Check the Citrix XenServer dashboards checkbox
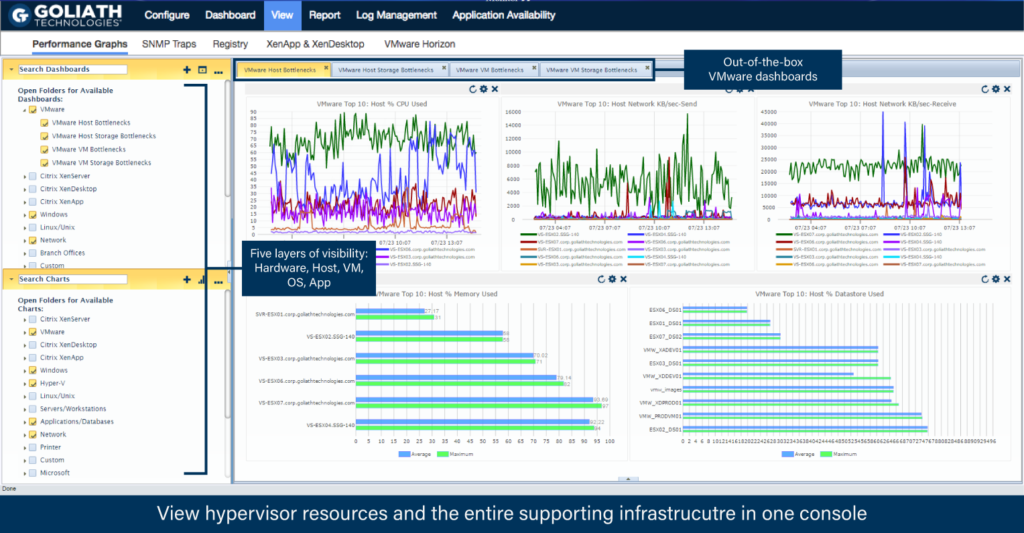 click(33, 175)
